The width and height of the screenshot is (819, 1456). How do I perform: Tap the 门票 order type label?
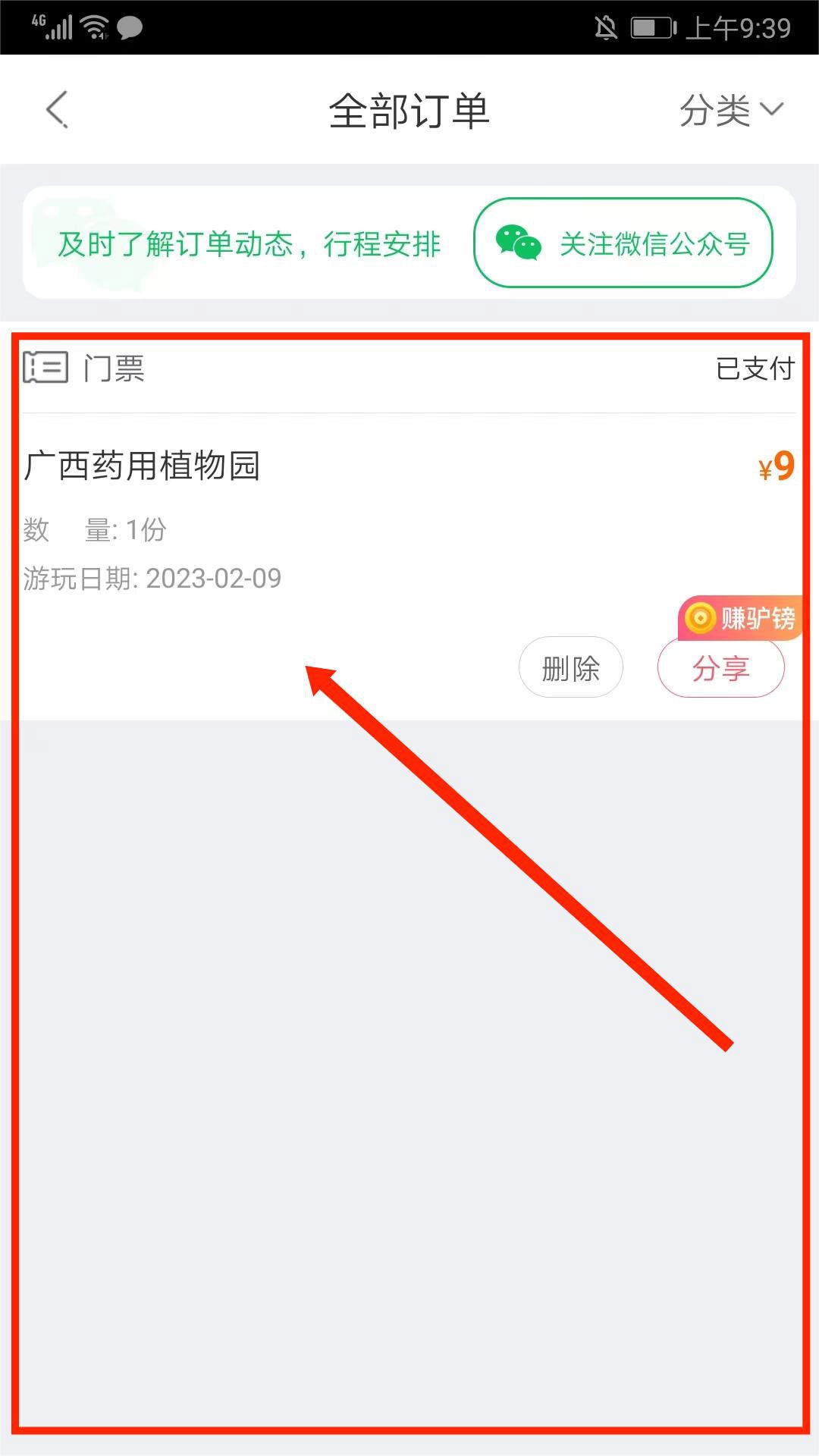114,369
